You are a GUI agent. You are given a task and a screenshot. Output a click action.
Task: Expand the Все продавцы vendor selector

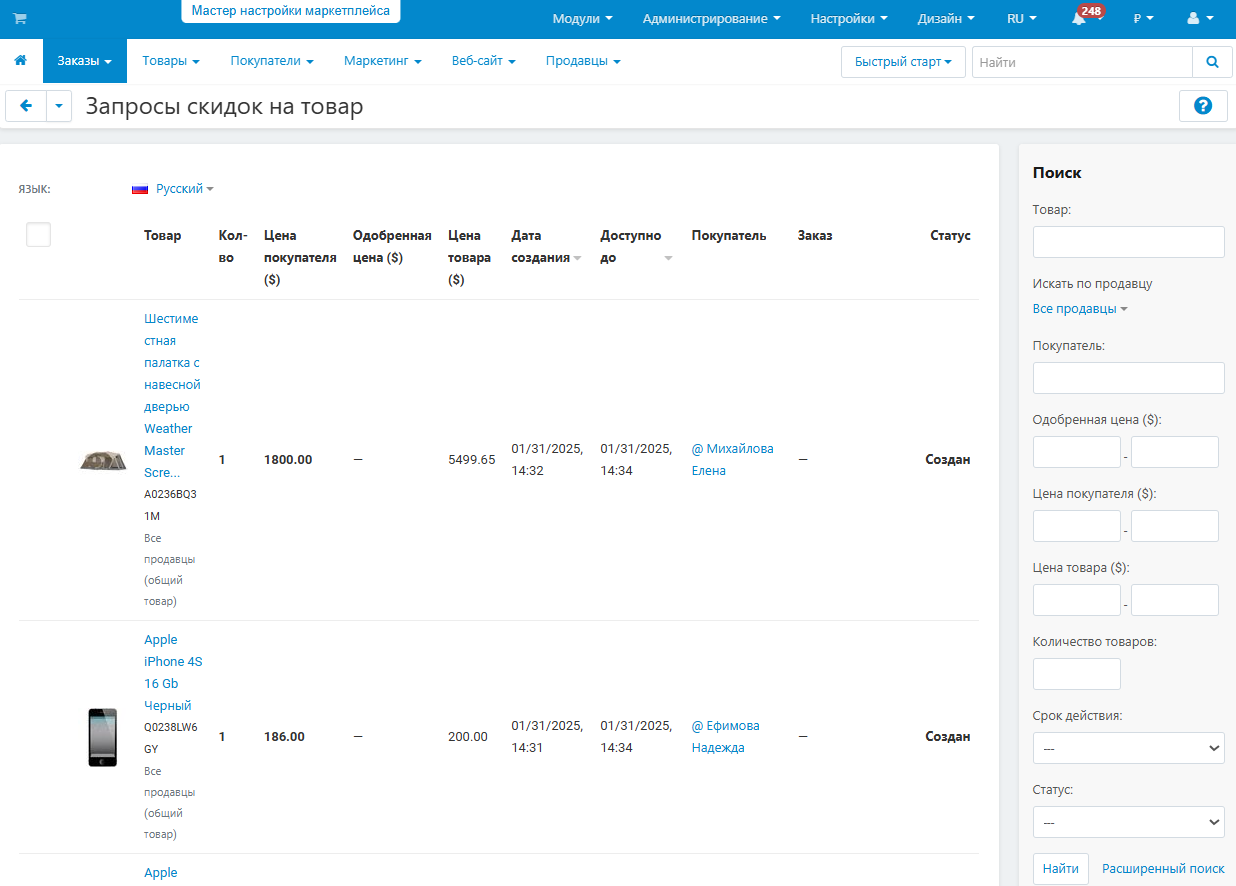tap(1080, 309)
